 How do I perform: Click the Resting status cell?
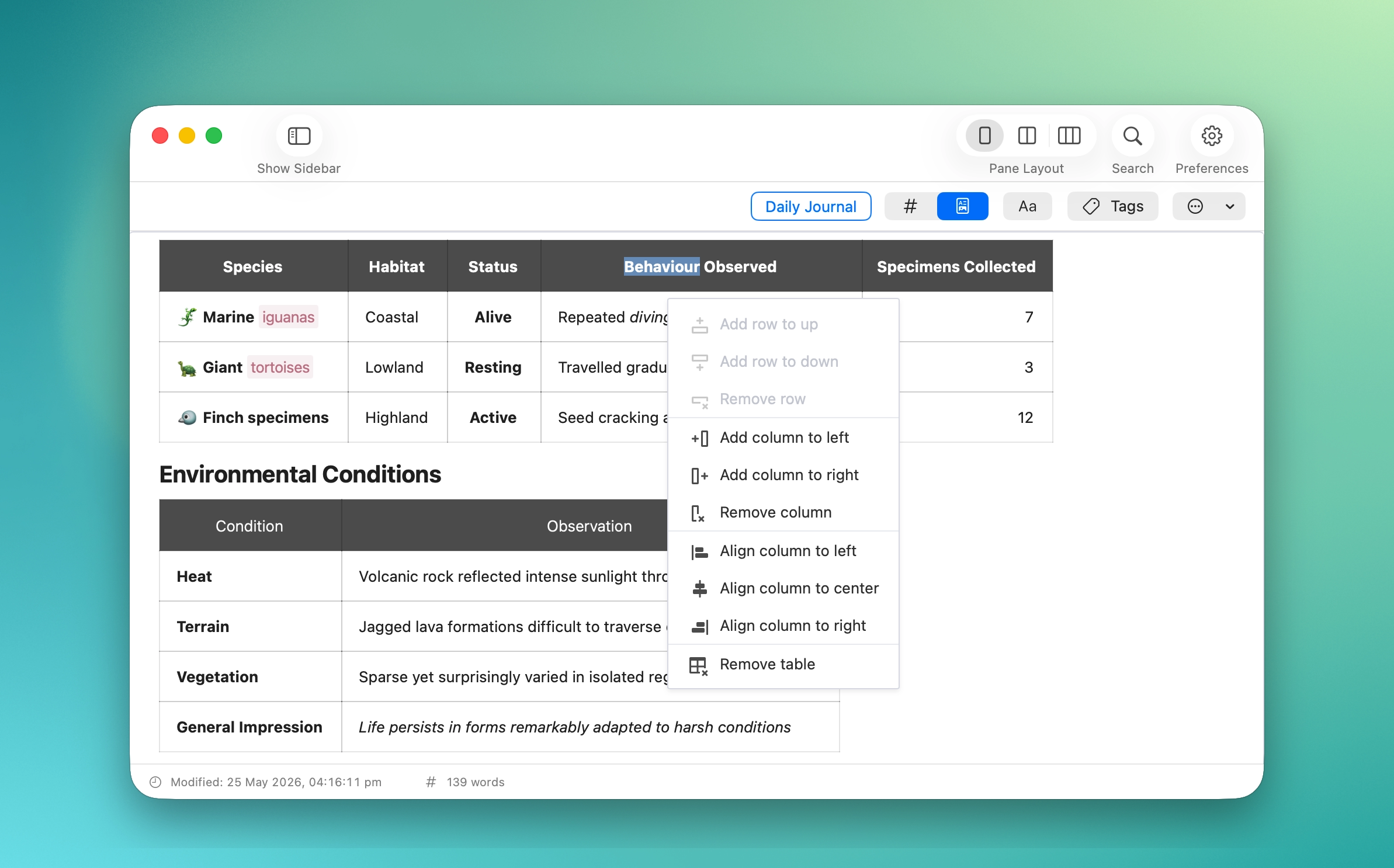(x=493, y=367)
